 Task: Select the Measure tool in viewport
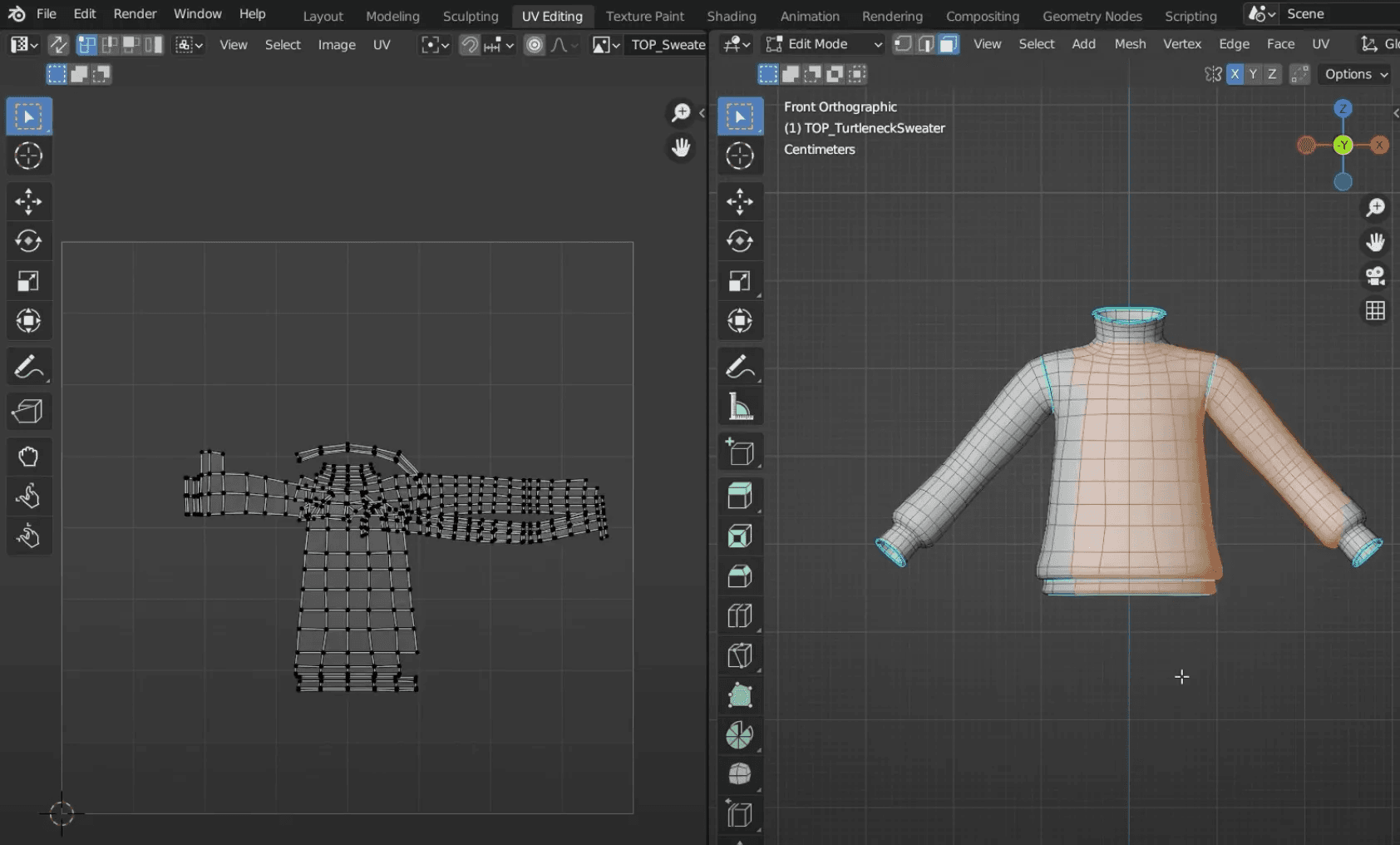(x=739, y=407)
